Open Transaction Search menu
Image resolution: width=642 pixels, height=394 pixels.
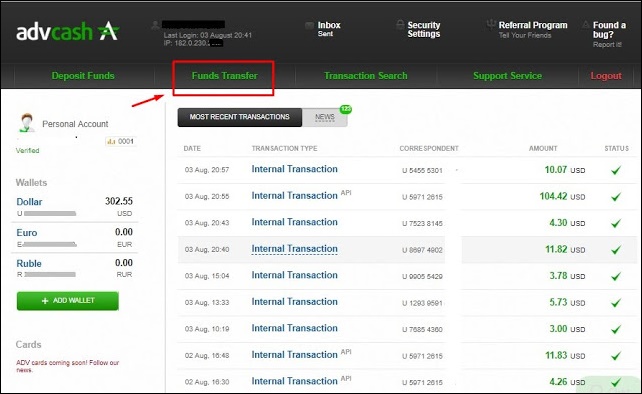click(x=366, y=76)
